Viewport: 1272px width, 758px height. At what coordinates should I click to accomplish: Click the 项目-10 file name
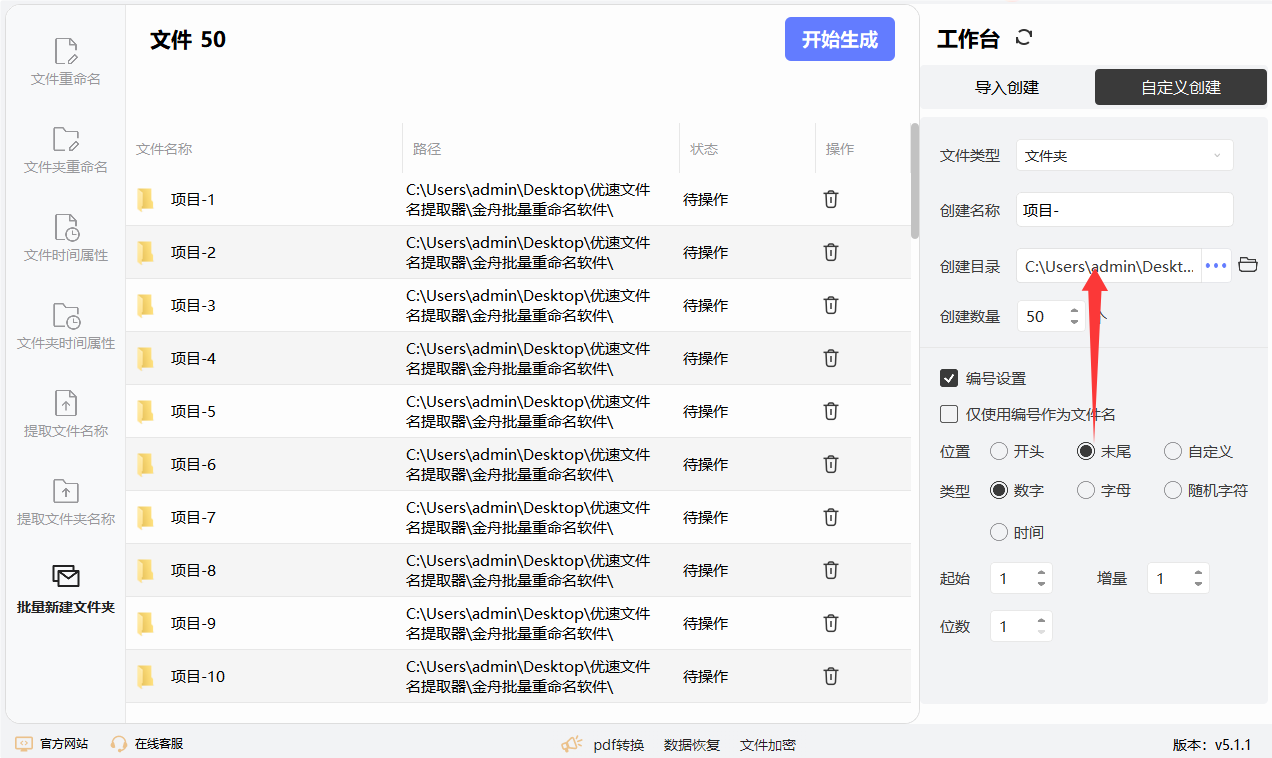[x=198, y=676]
